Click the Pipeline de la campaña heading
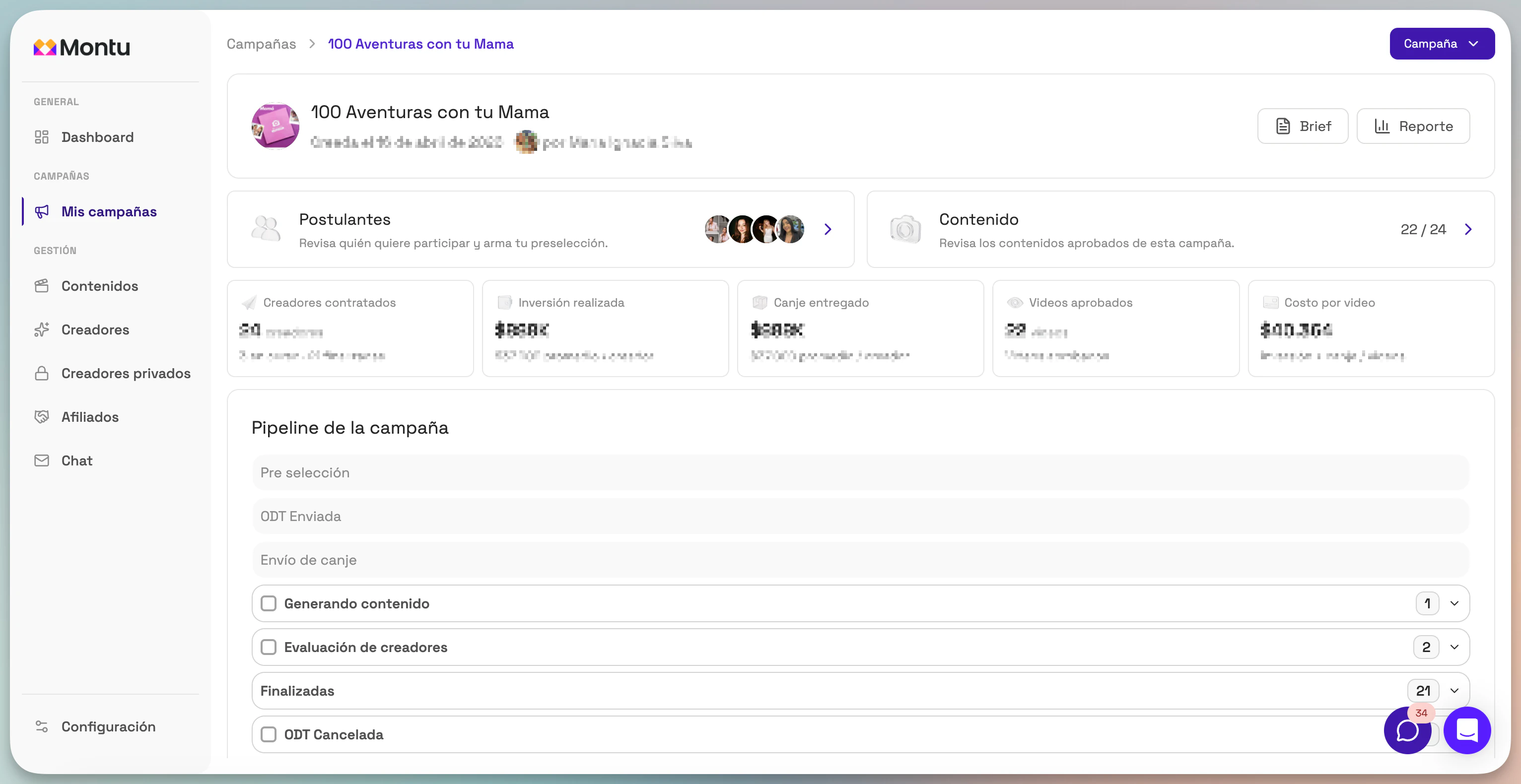Screen dimensions: 1521x784 click(350, 427)
